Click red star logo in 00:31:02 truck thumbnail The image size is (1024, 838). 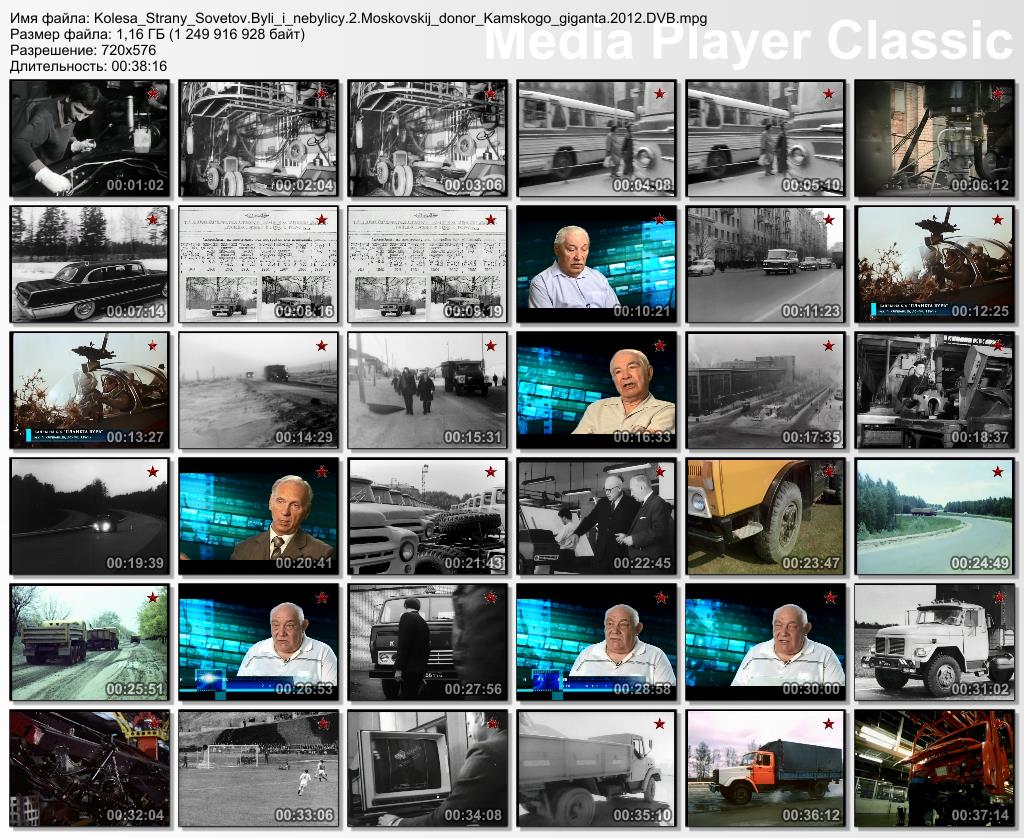pyautogui.click(x=998, y=597)
